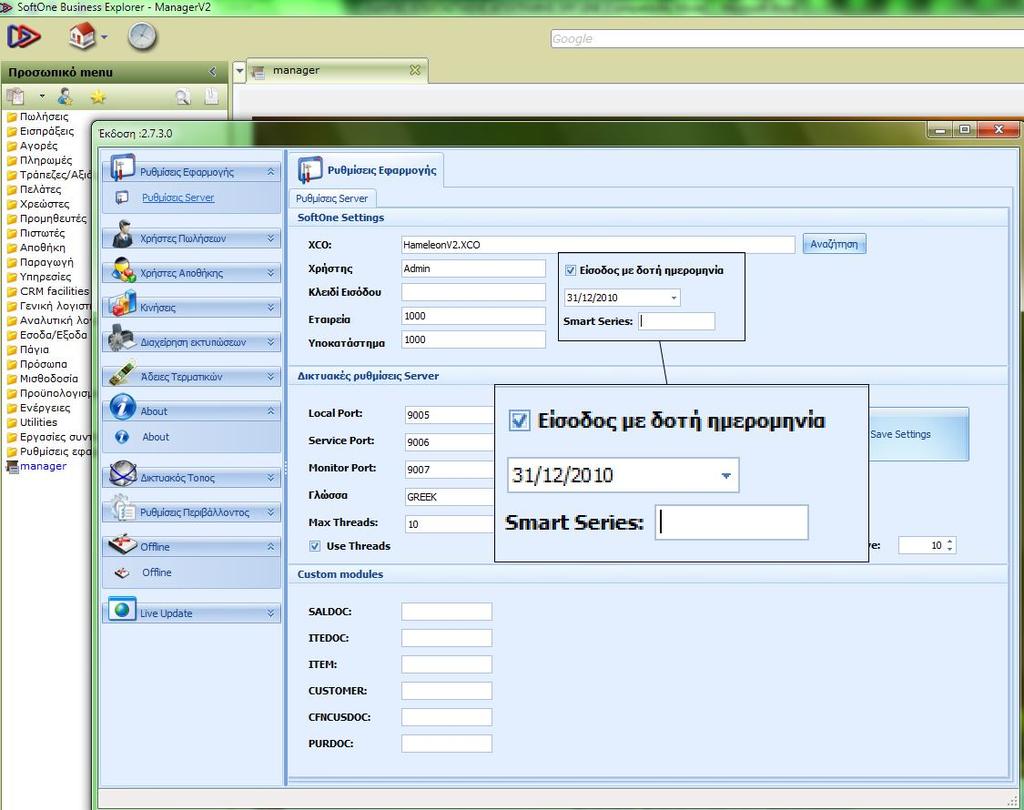Click the CUSTOMER custom module field
This screenshot has width=1024, height=810.
(x=447, y=691)
